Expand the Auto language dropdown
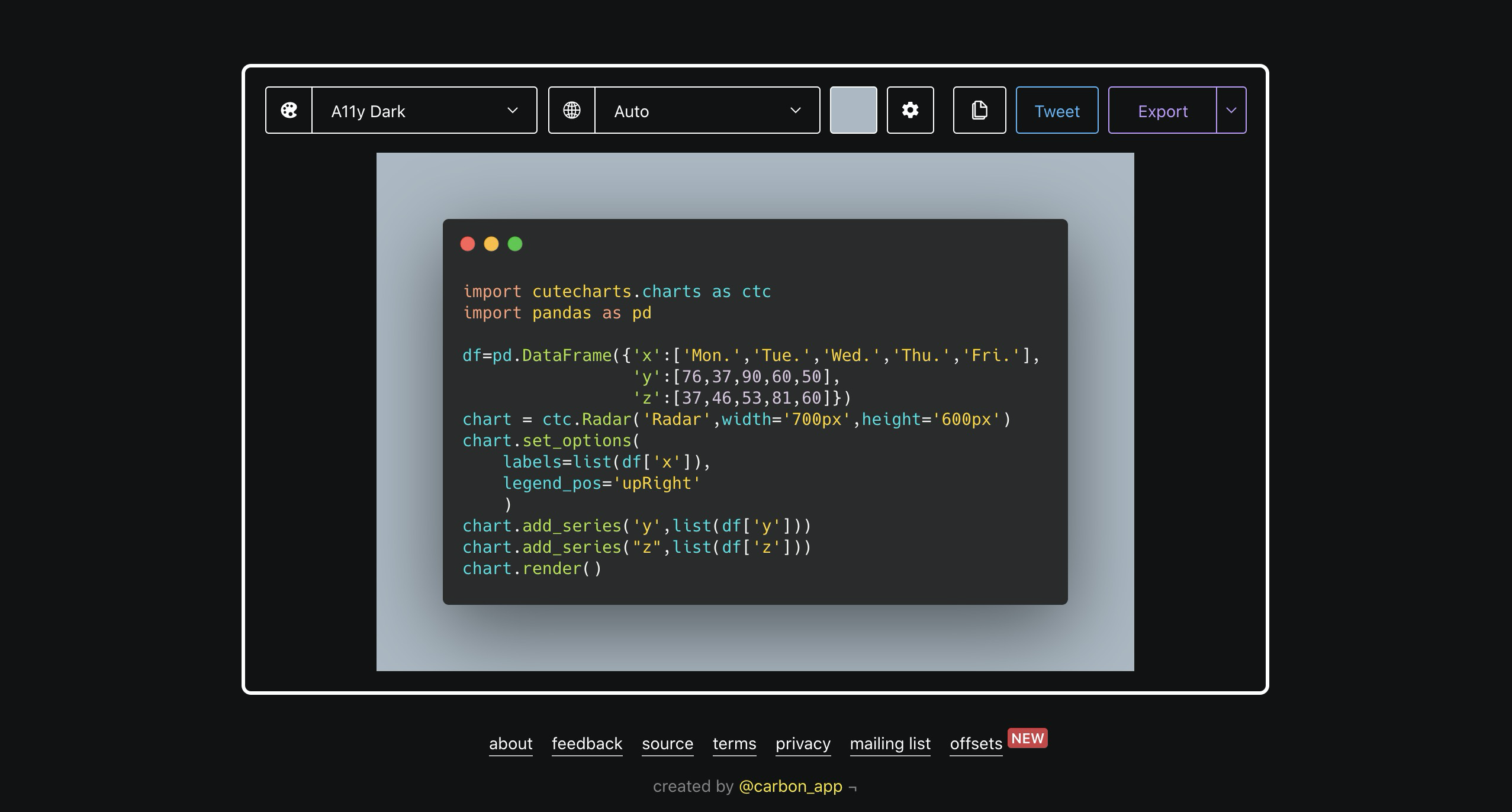1512x812 pixels. click(707, 111)
